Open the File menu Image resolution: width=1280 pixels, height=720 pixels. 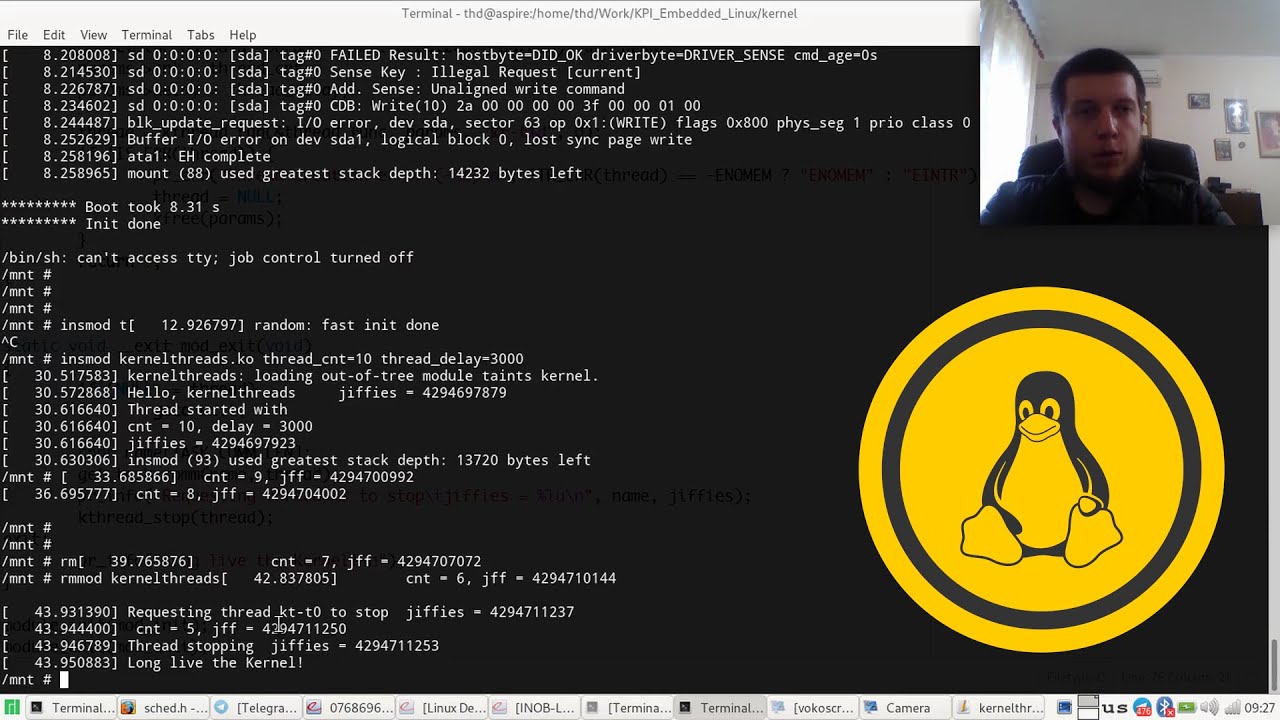pos(17,35)
